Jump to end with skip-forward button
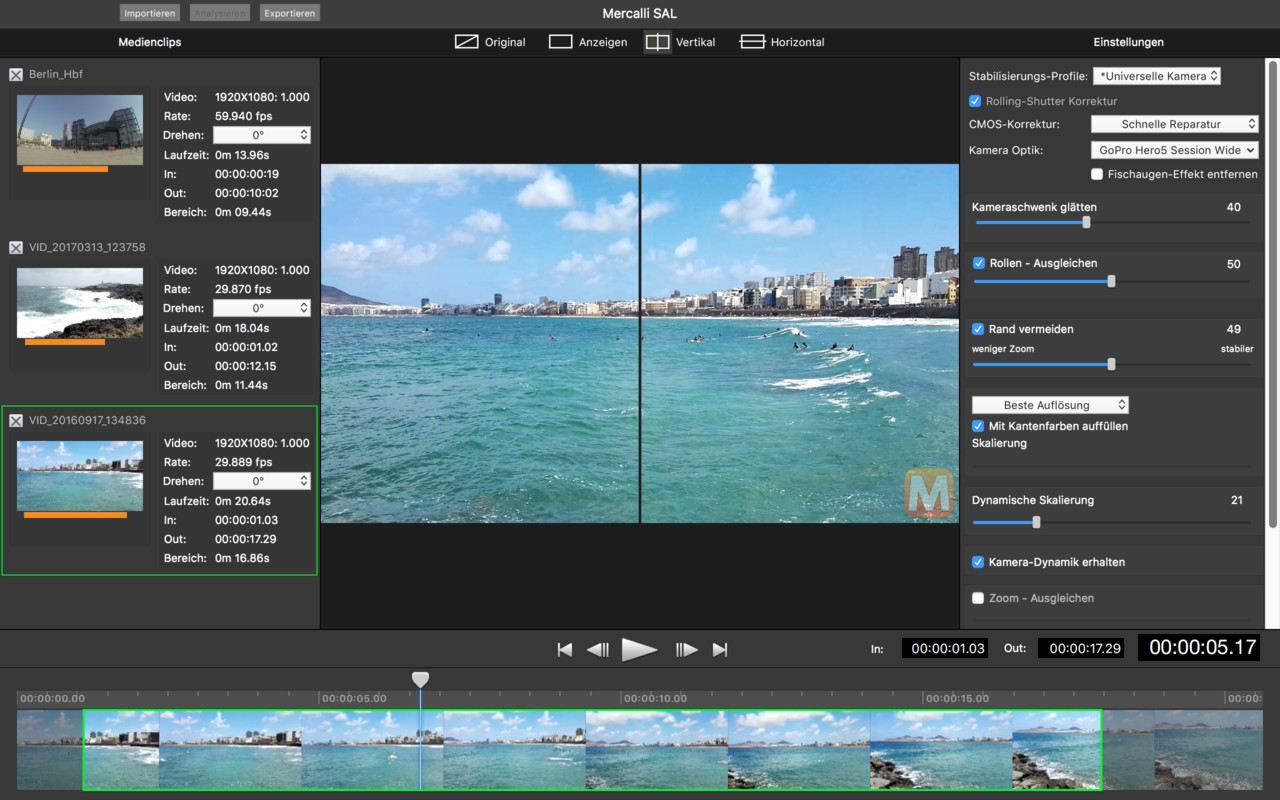 (720, 650)
